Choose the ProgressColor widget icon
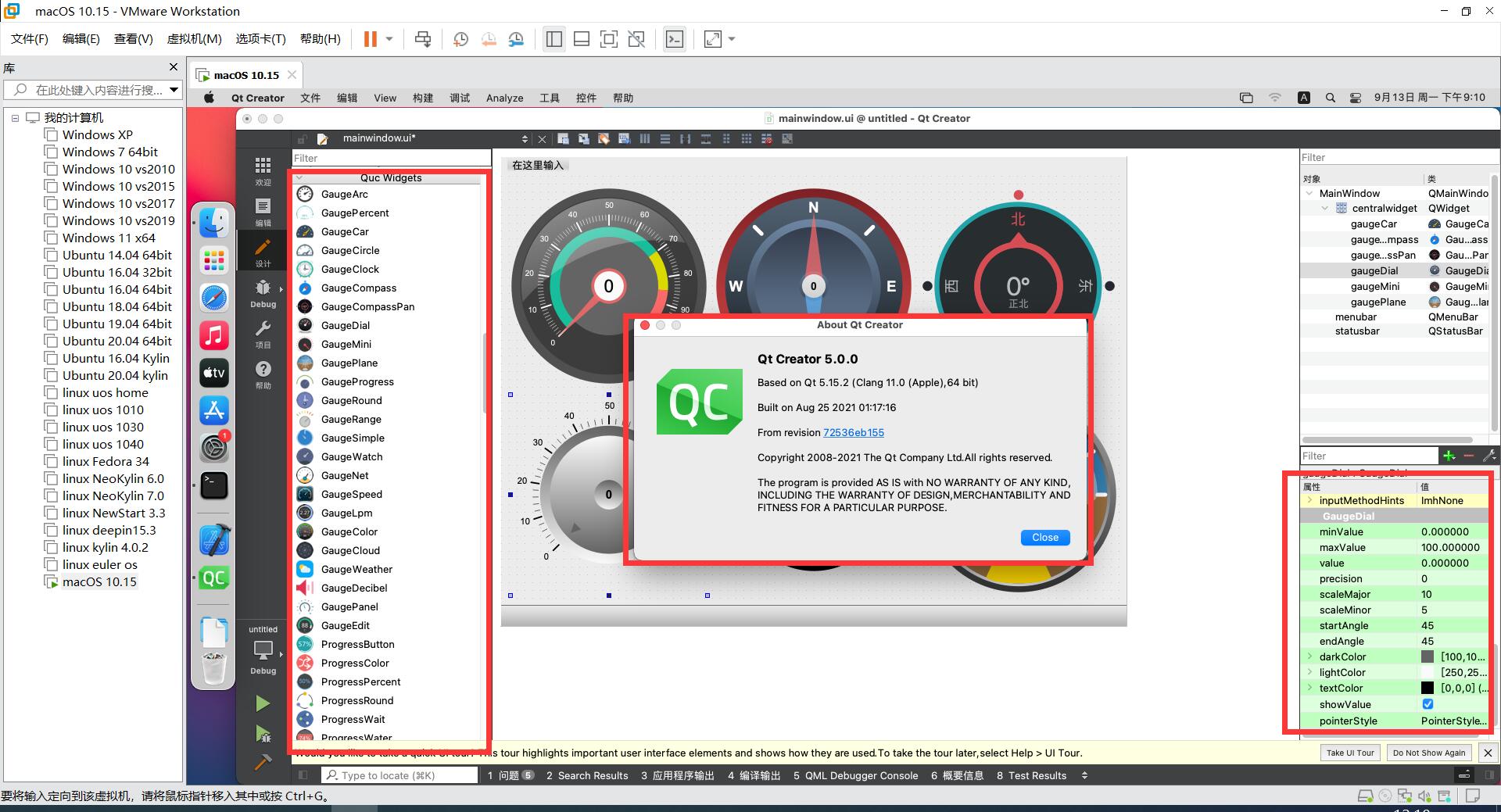This screenshot has height=812, width=1501. [305, 663]
